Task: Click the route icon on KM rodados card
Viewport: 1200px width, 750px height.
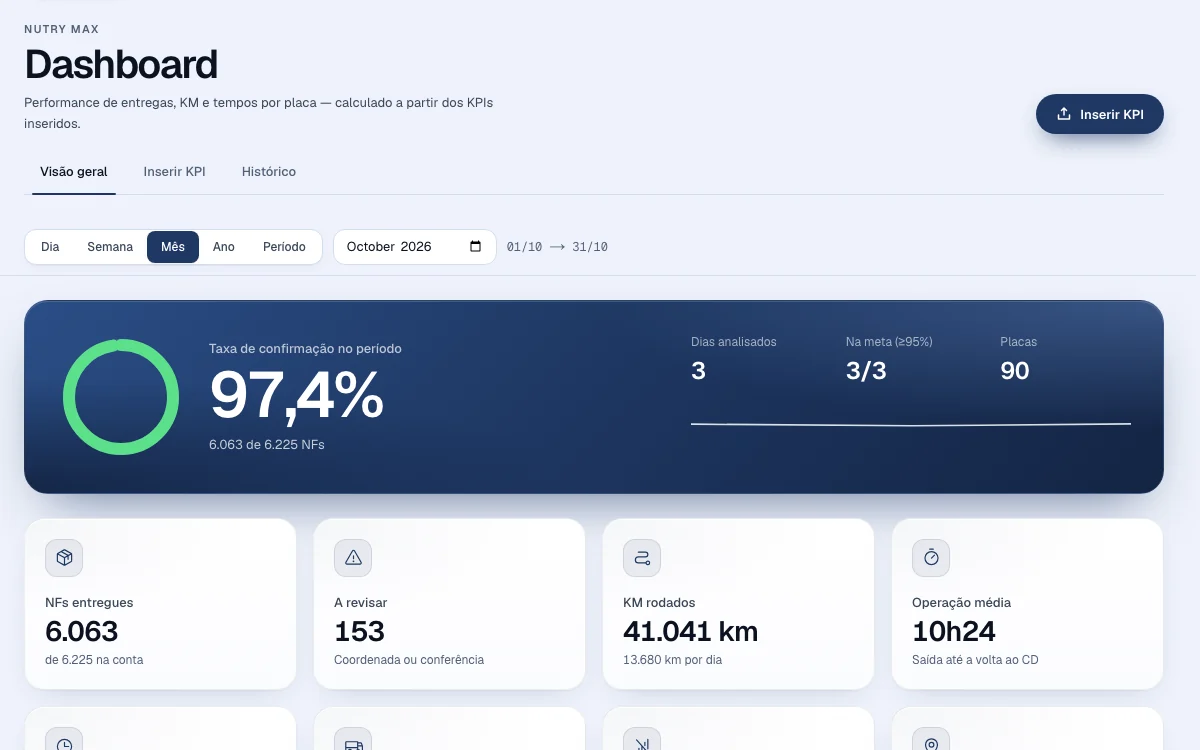Action: point(642,558)
